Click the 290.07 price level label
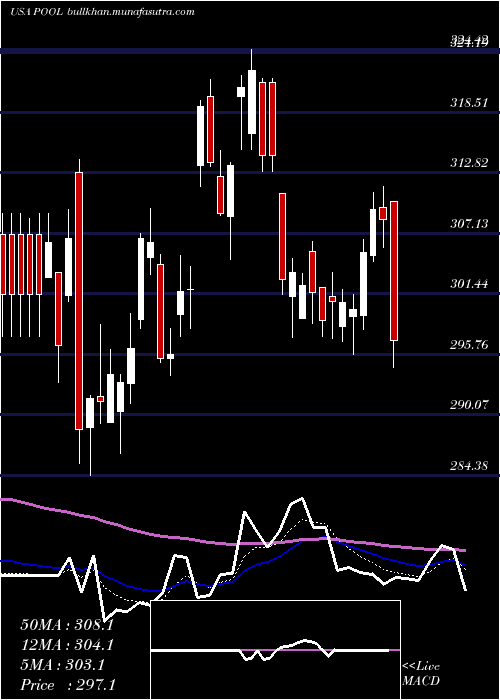 469,405
